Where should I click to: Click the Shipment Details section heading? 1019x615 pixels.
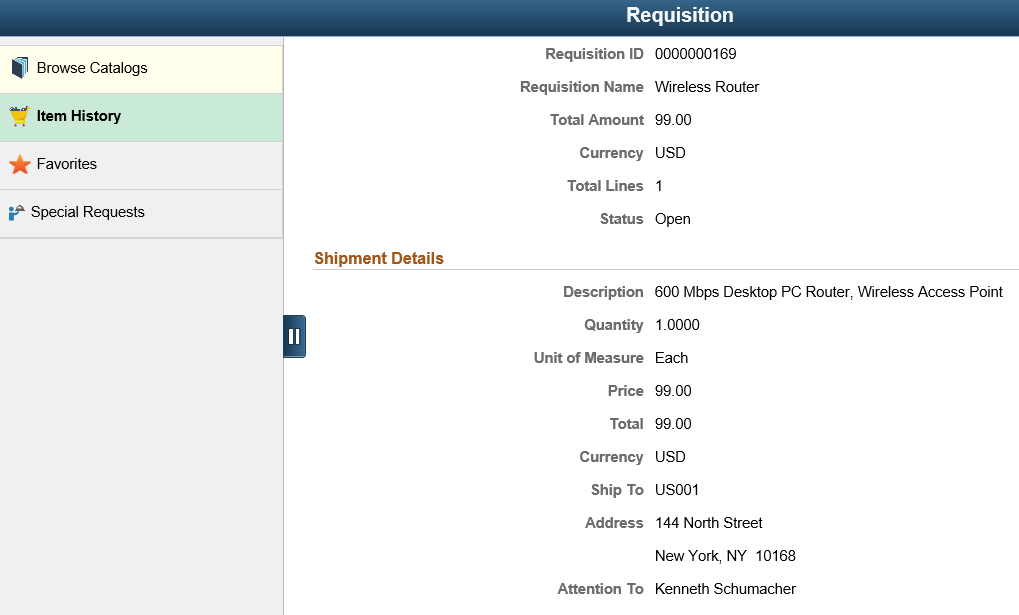[x=379, y=258]
